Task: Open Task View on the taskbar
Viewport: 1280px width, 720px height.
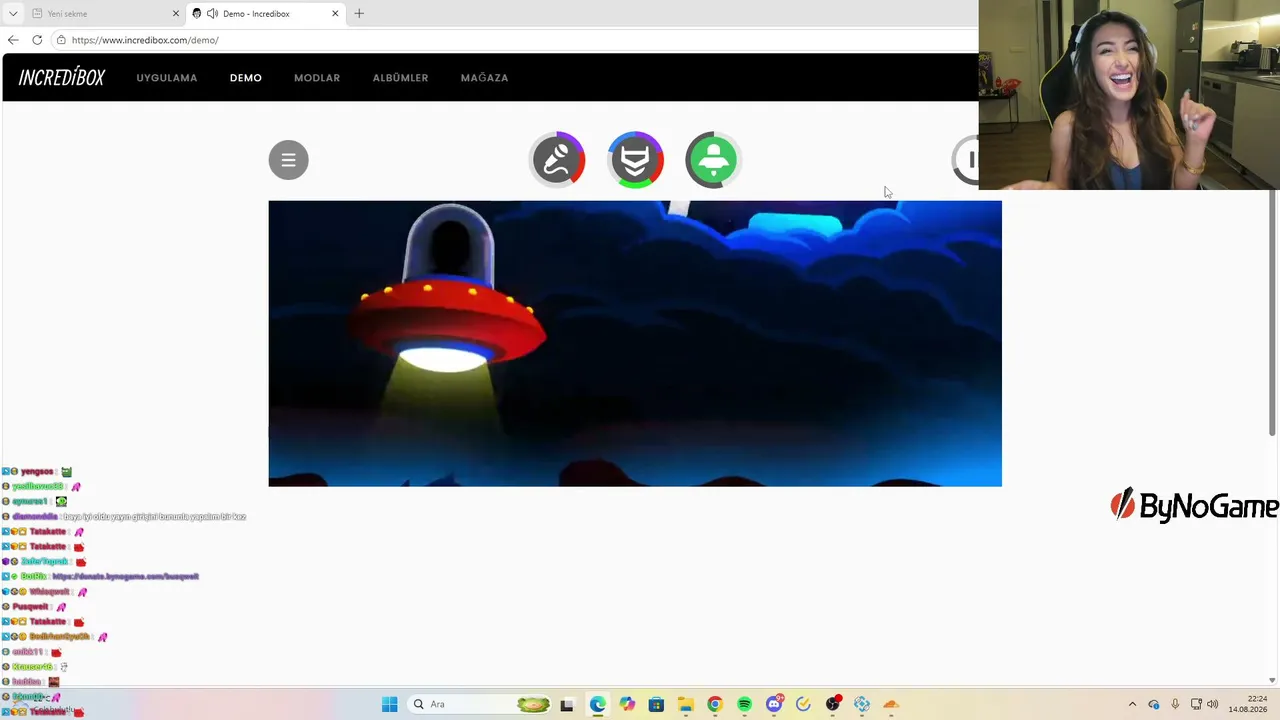Action: click(x=567, y=704)
